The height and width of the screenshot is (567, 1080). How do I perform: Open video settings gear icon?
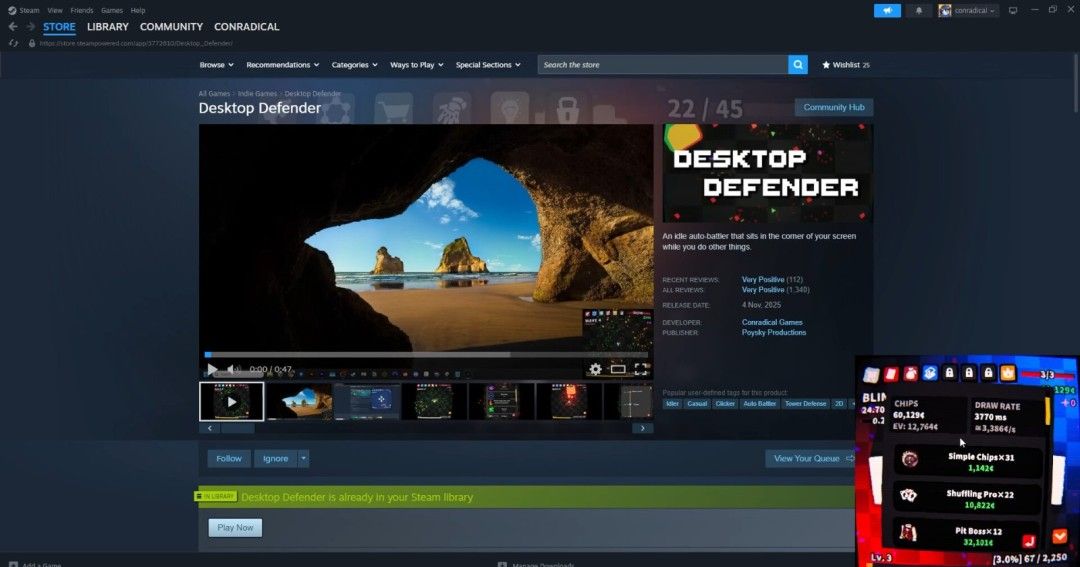pyautogui.click(x=595, y=369)
